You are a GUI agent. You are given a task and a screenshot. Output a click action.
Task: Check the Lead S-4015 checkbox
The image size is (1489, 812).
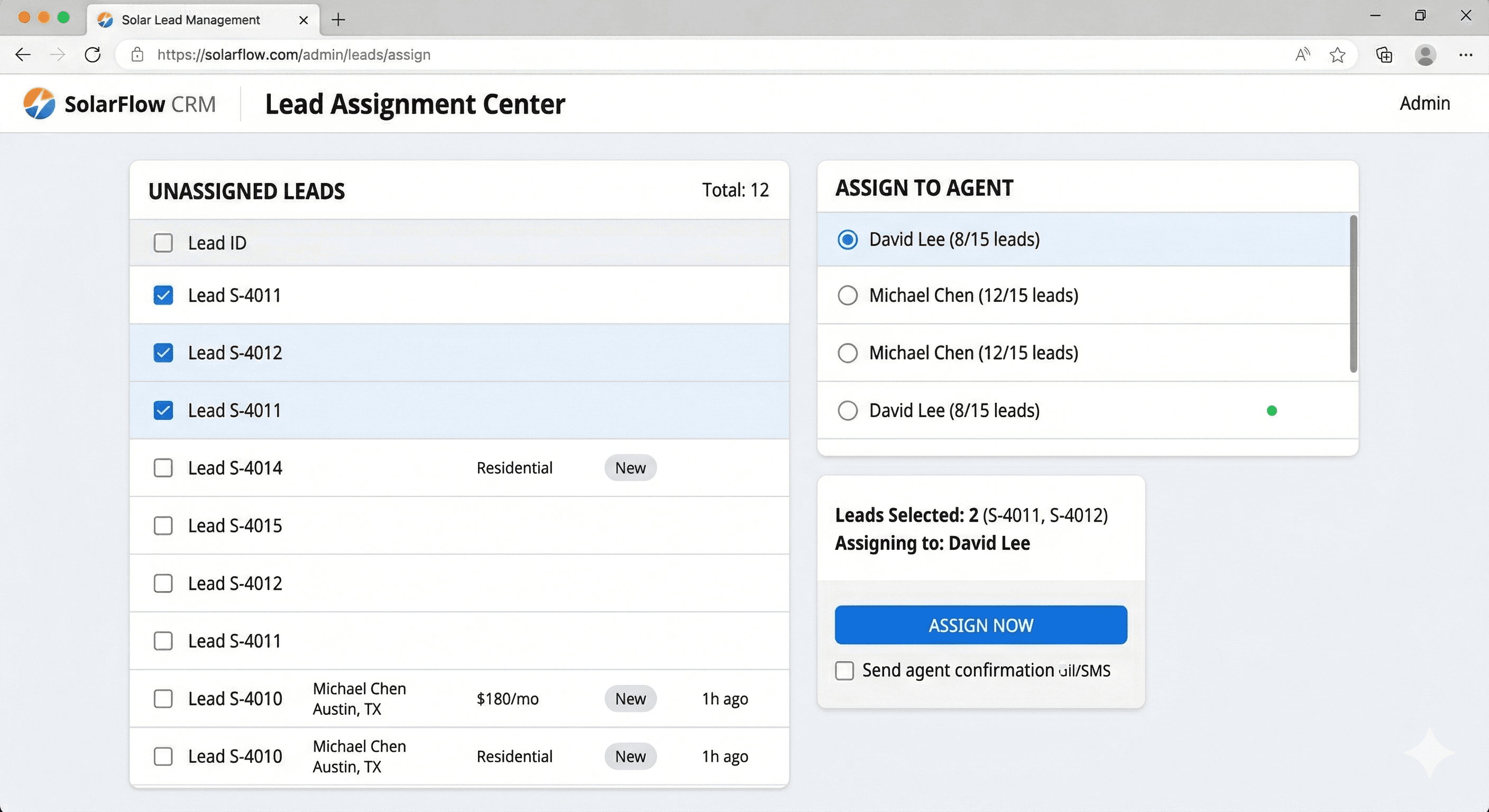click(163, 525)
